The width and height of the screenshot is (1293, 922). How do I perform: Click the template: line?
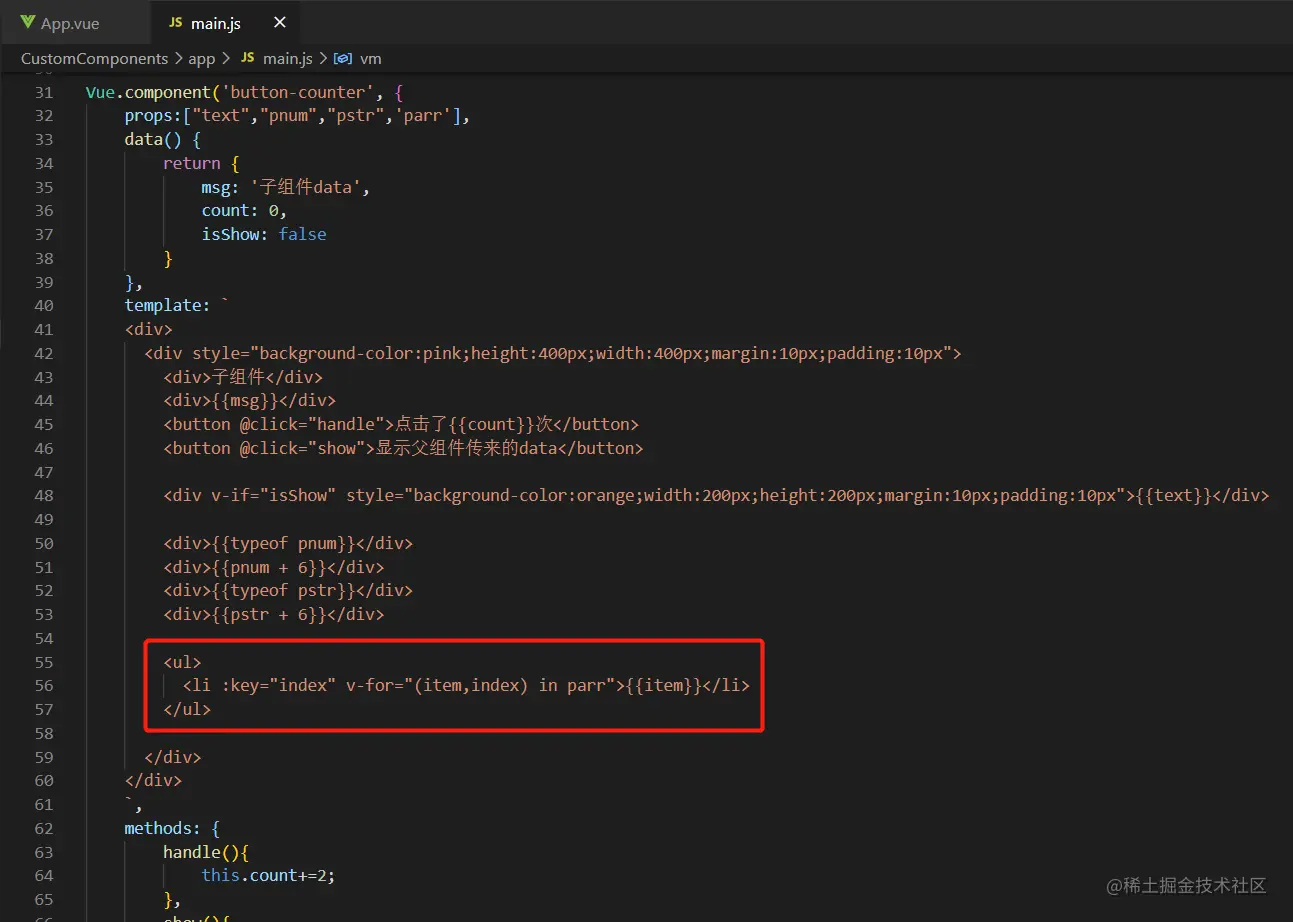tap(177, 305)
